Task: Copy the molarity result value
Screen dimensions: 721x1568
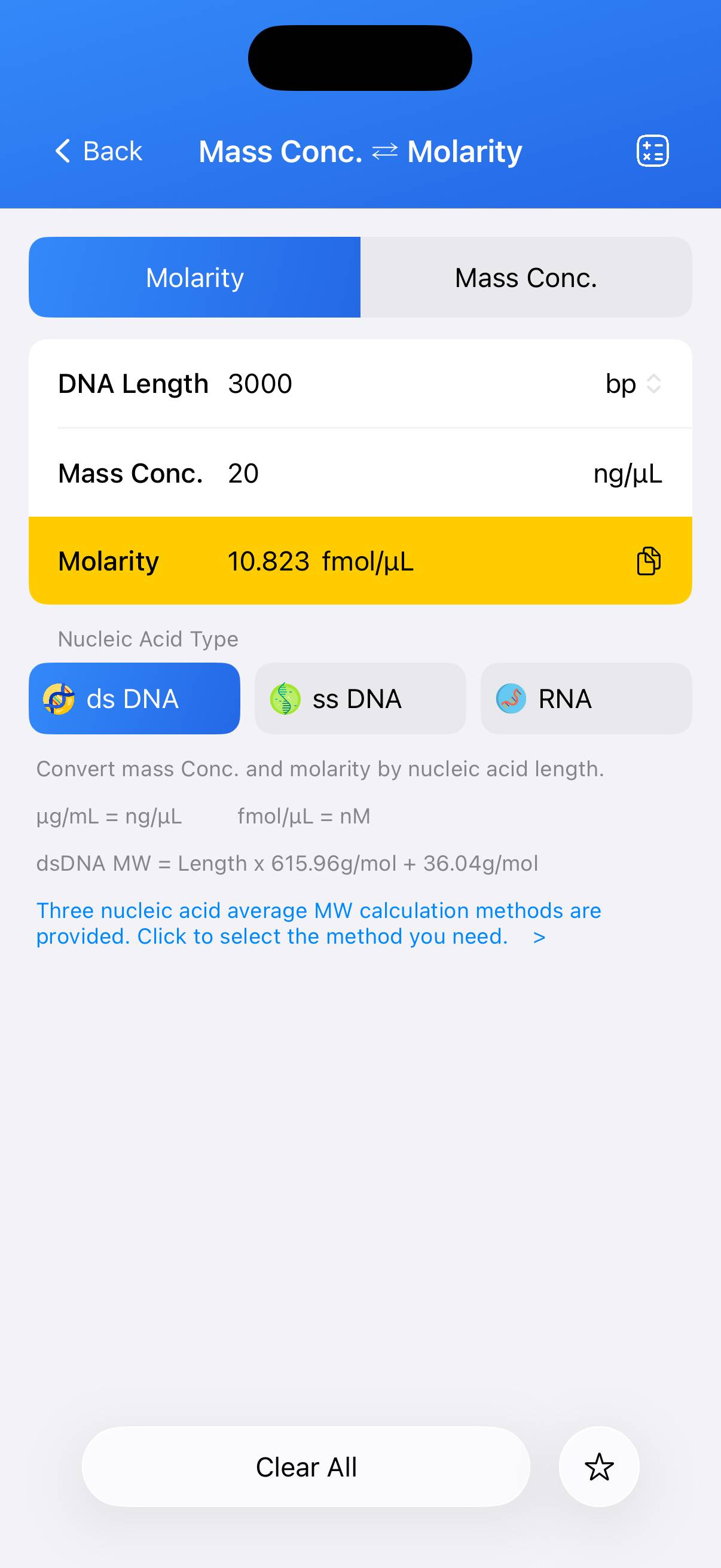Action: coord(648,560)
